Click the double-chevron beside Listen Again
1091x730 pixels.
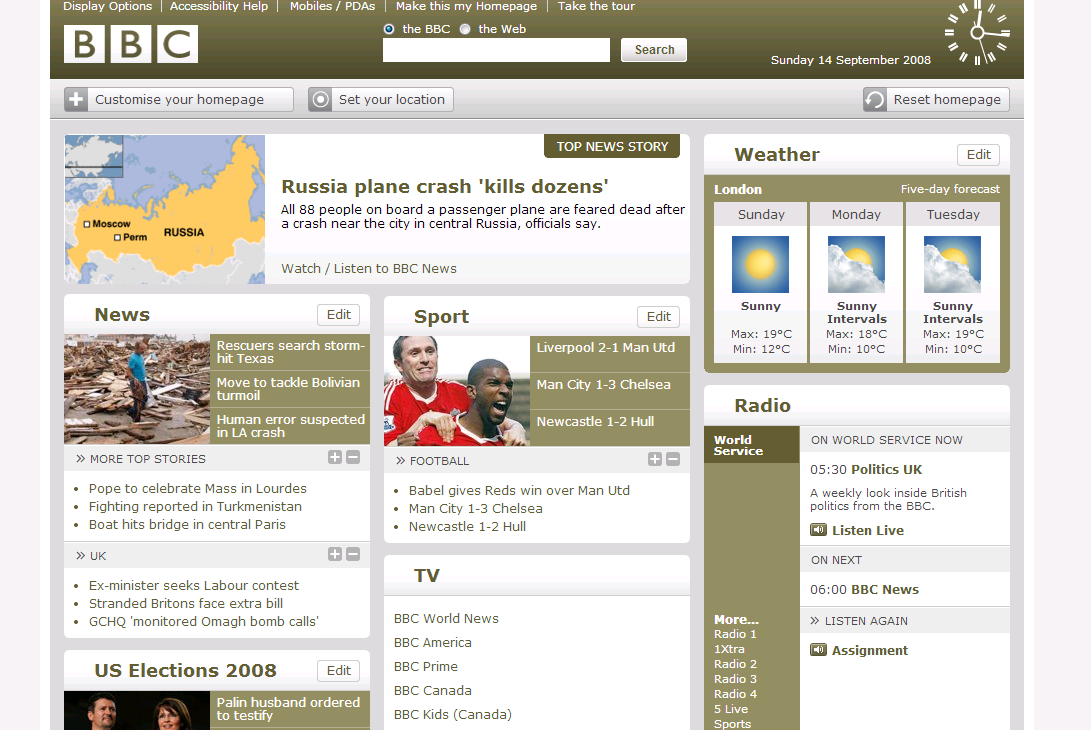(815, 621)
